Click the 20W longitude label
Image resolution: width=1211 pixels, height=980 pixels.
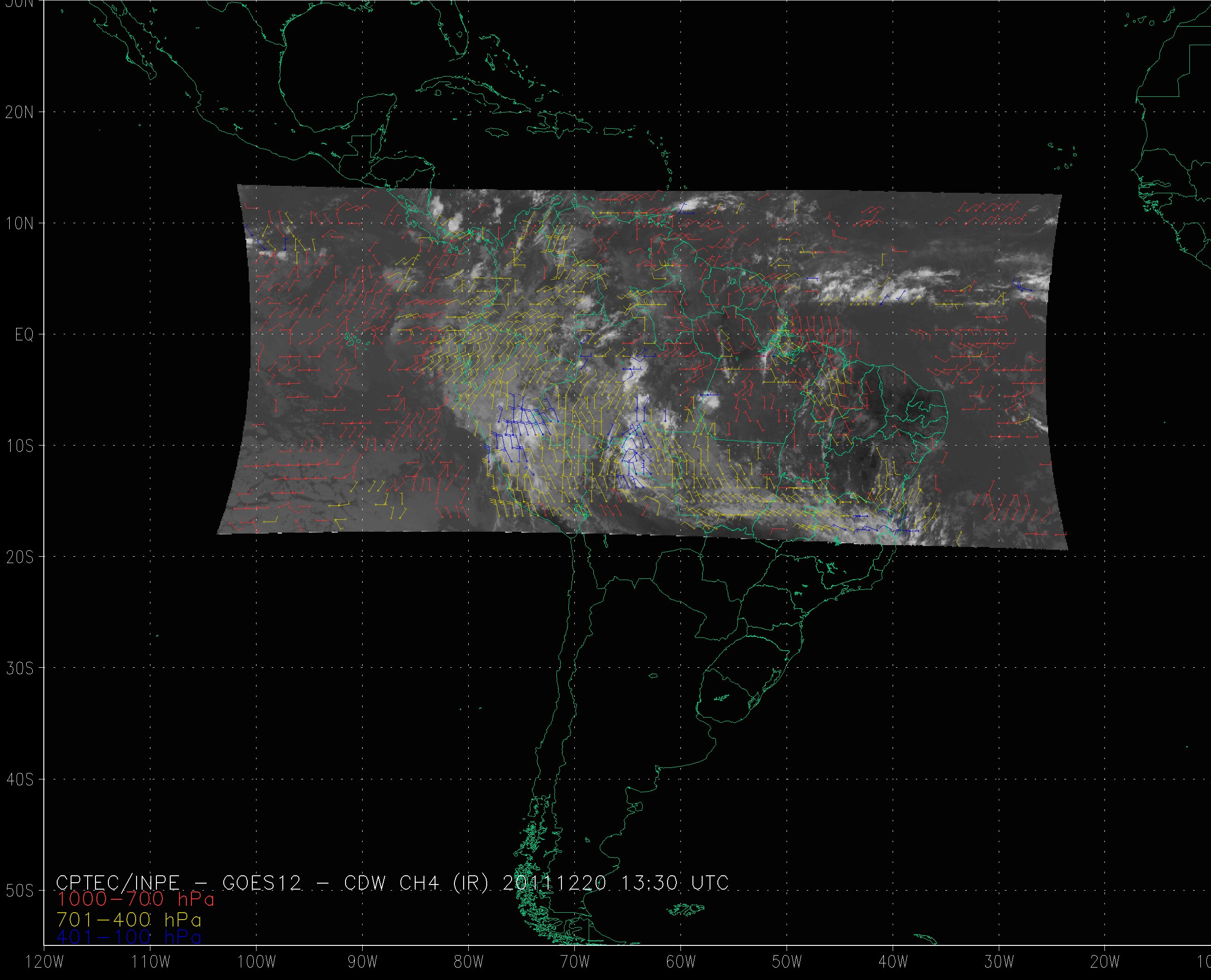[x=1105, y=962]
